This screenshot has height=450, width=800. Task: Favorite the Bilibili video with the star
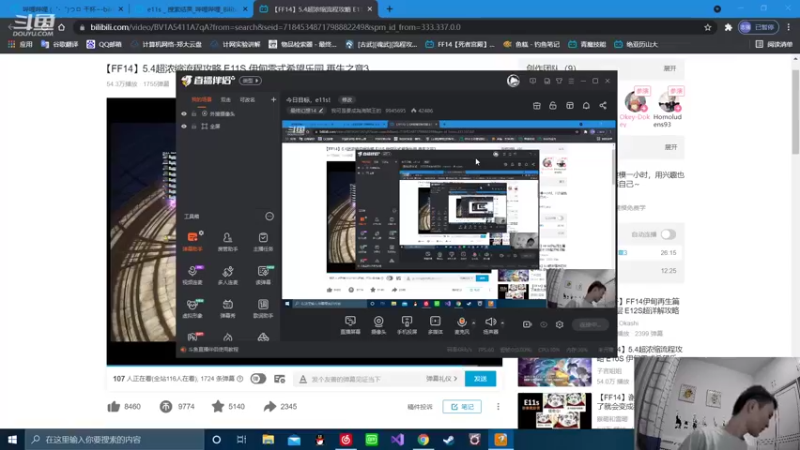click(x=218, y=406)
